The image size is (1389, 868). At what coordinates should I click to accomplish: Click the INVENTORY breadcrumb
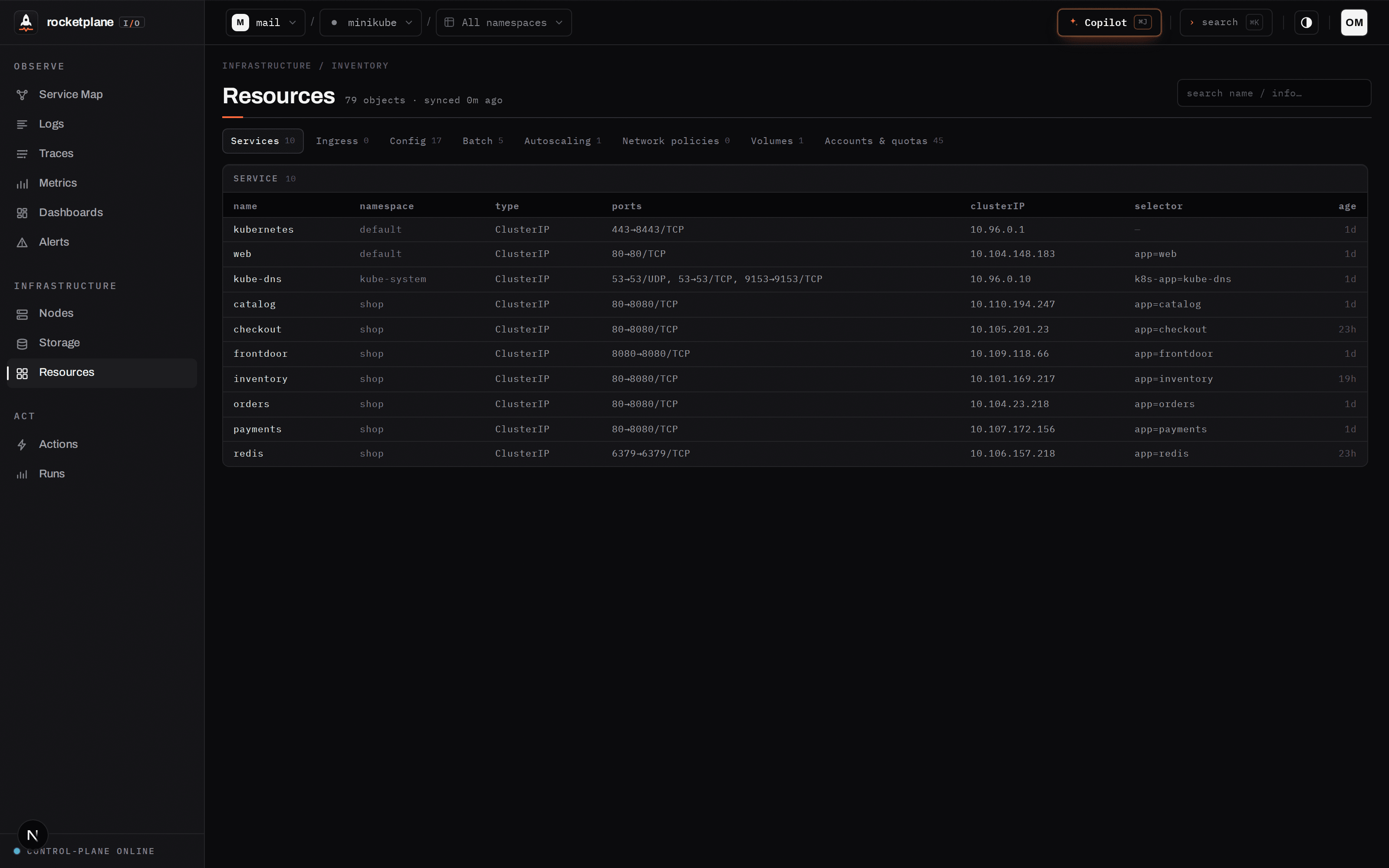[x=360, y=66]
